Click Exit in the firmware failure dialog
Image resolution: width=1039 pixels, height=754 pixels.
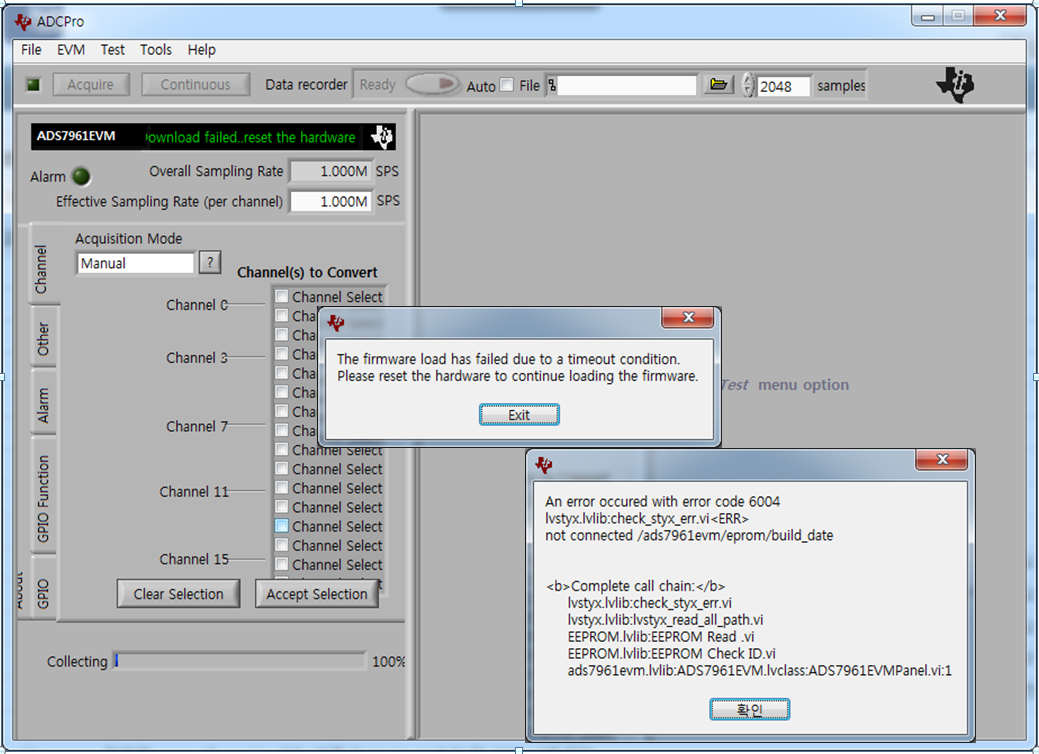[x=519, y=415]
